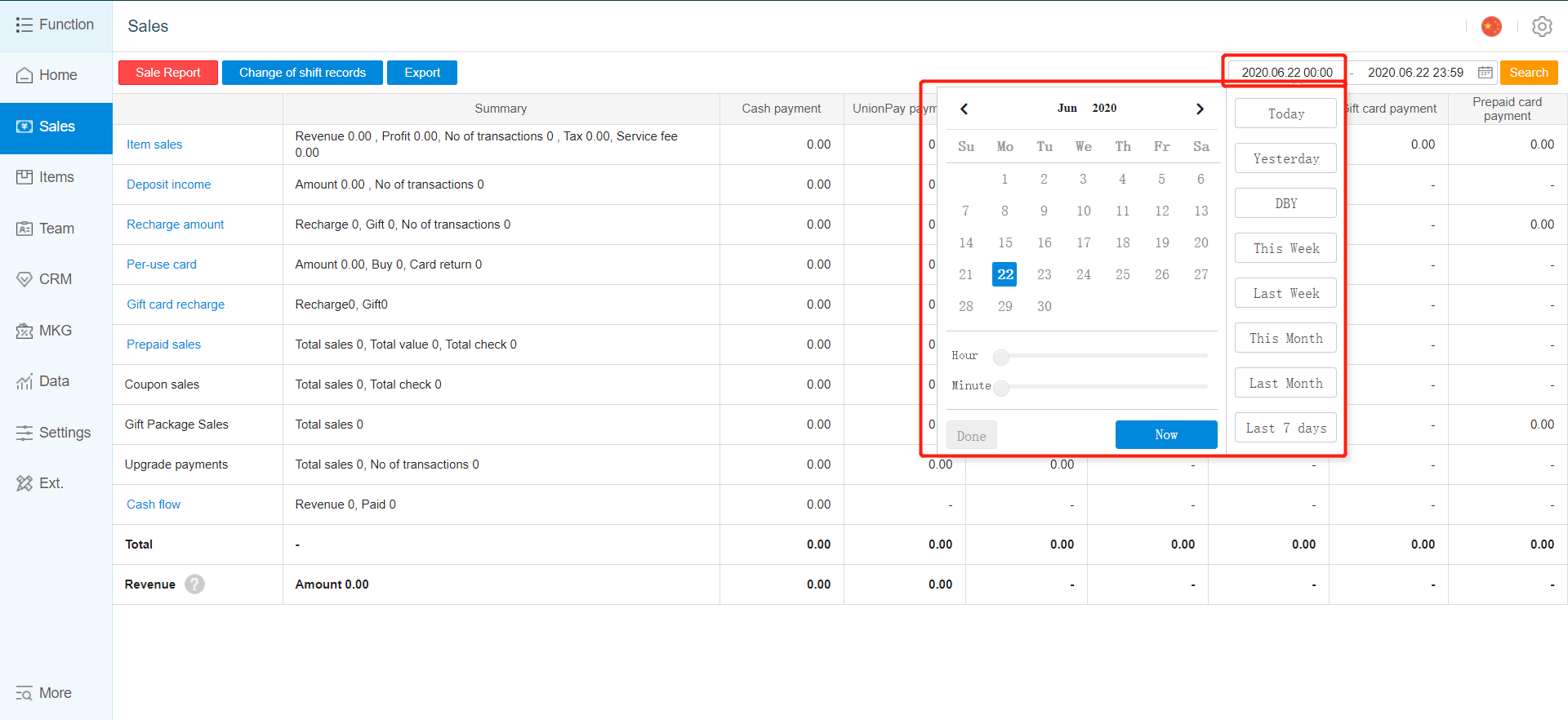Screen dimensions: 1568x720
Task: Click the Revenue help question mark icon
Action: click(194, 584)
